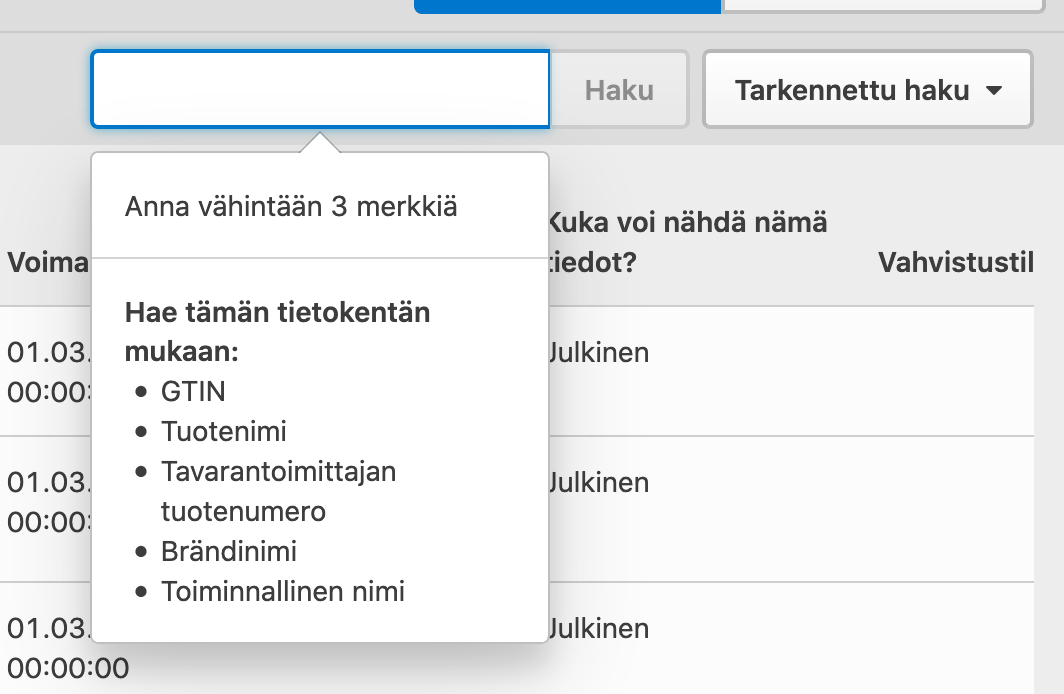Click the 'Hae tämän tietokentän mukaan' heading

277,332
